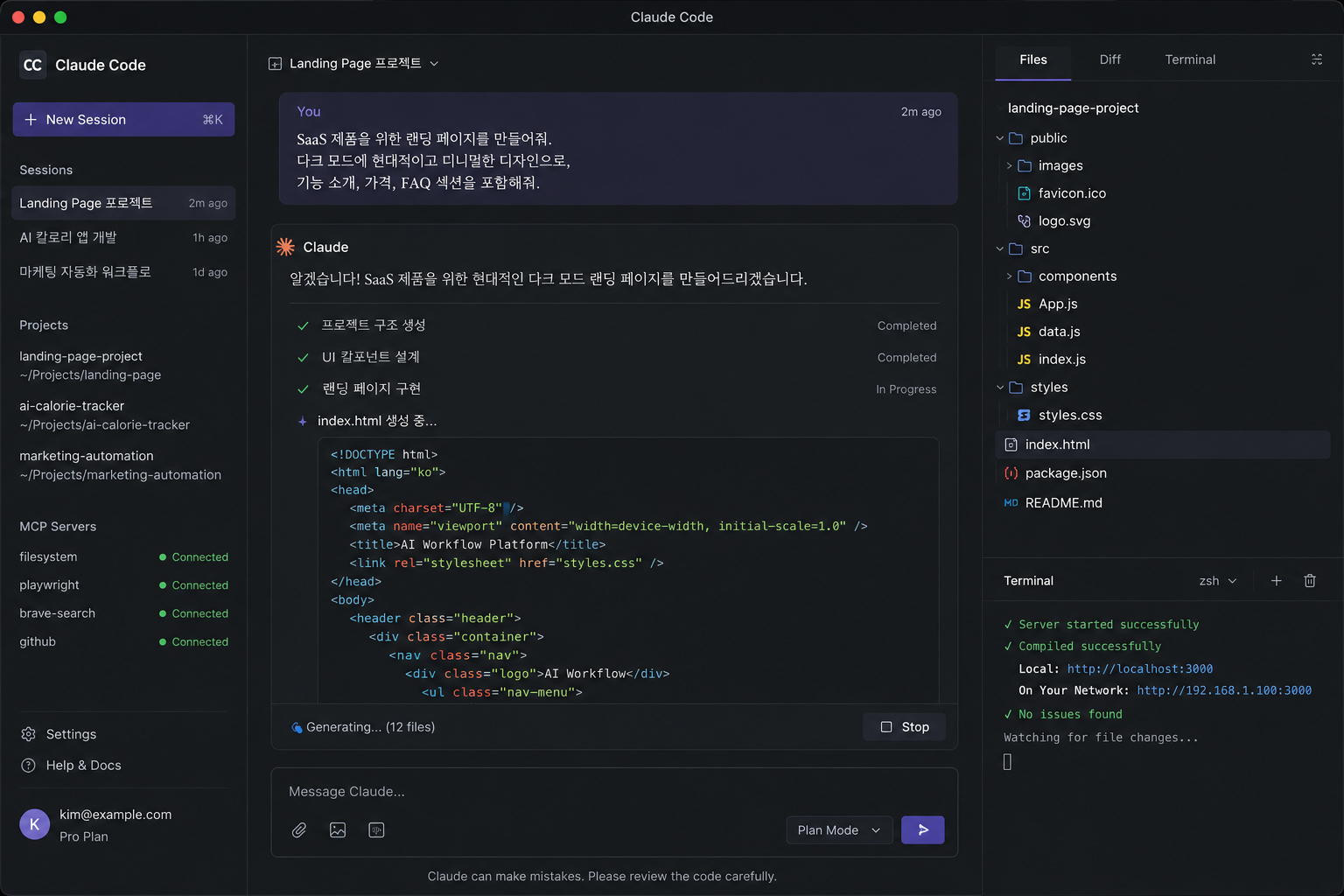Click the user avatar K icon
1344x896 pixels.
35,824
